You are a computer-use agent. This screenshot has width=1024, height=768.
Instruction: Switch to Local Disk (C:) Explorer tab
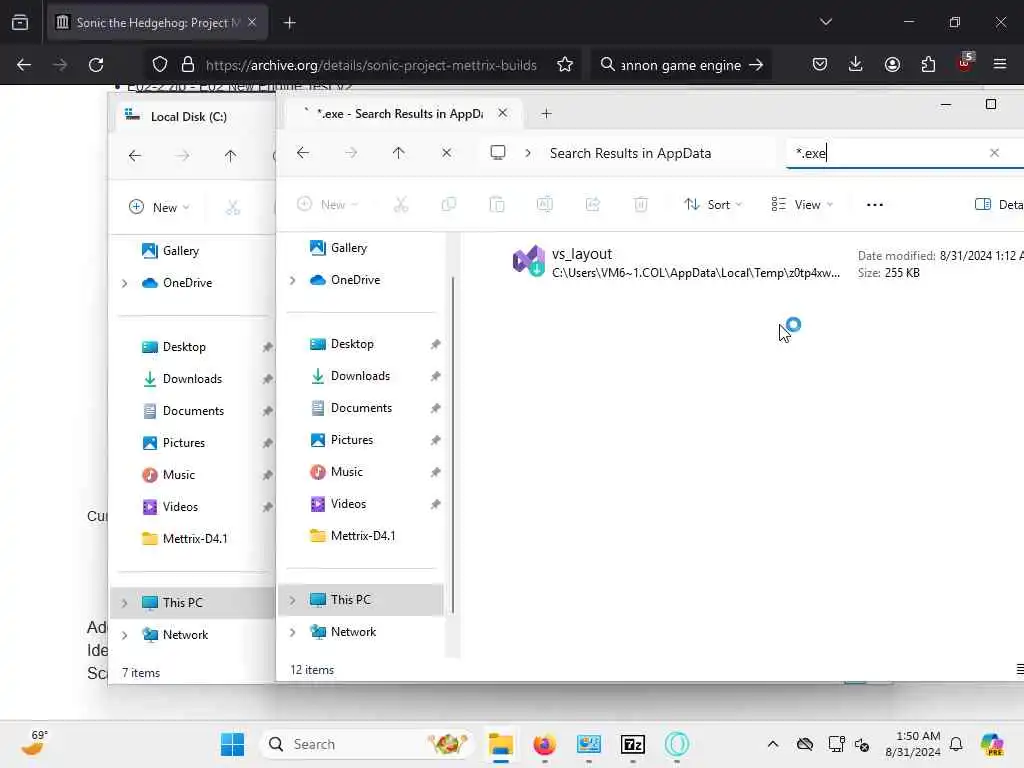189,116
